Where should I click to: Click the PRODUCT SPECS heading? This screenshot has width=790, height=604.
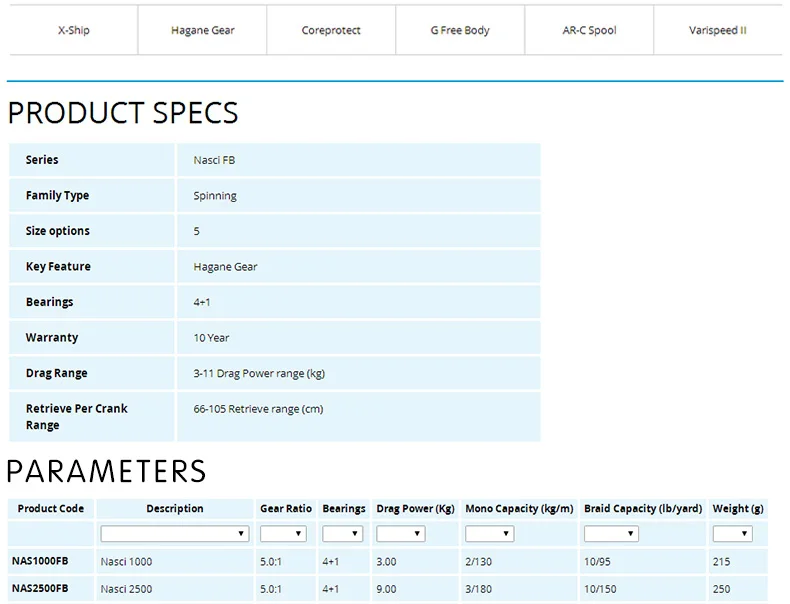123,112
